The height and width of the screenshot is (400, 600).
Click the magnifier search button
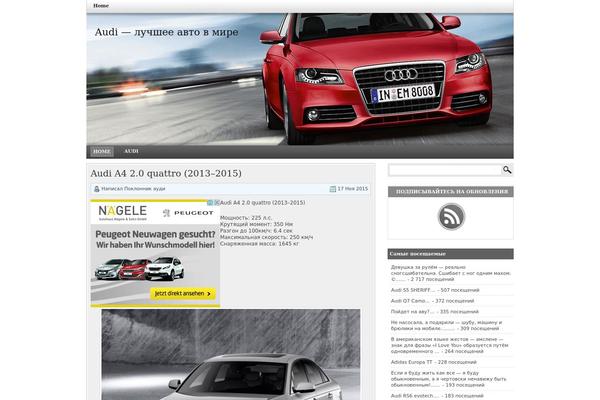click(507, 170)
